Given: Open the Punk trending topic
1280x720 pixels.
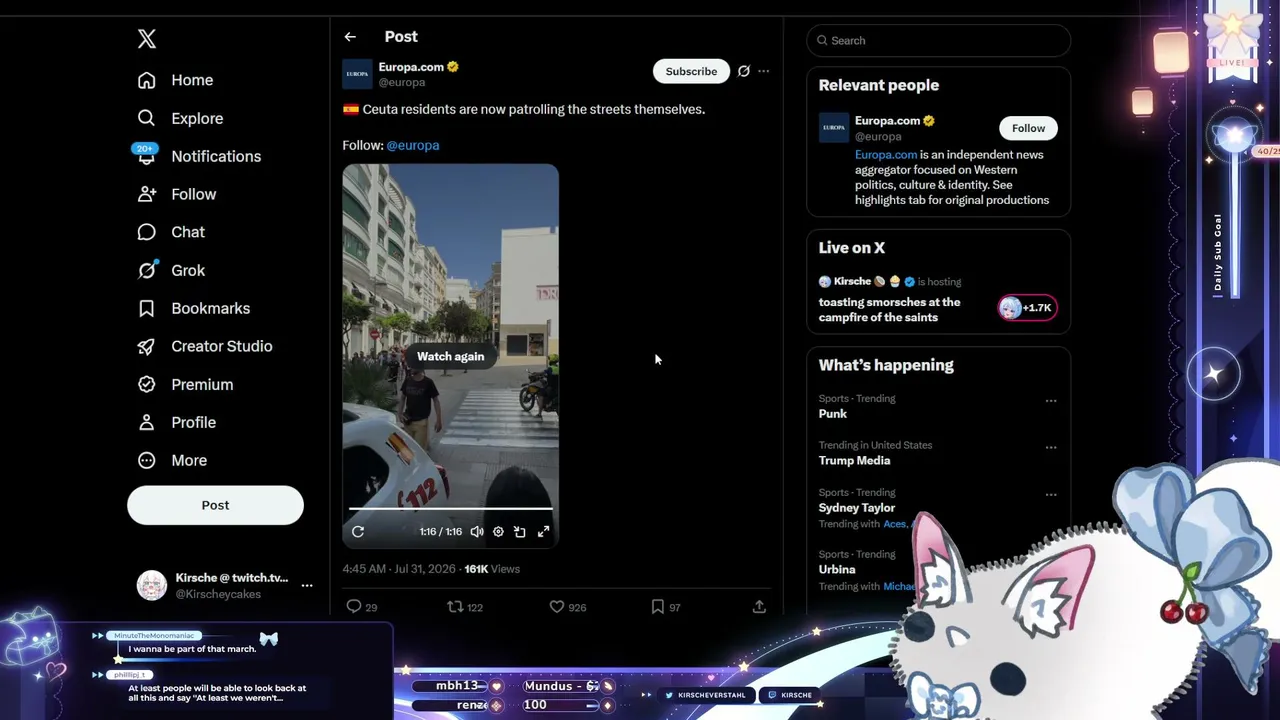Looking at the screenshot, I should [x=833, y=414].
